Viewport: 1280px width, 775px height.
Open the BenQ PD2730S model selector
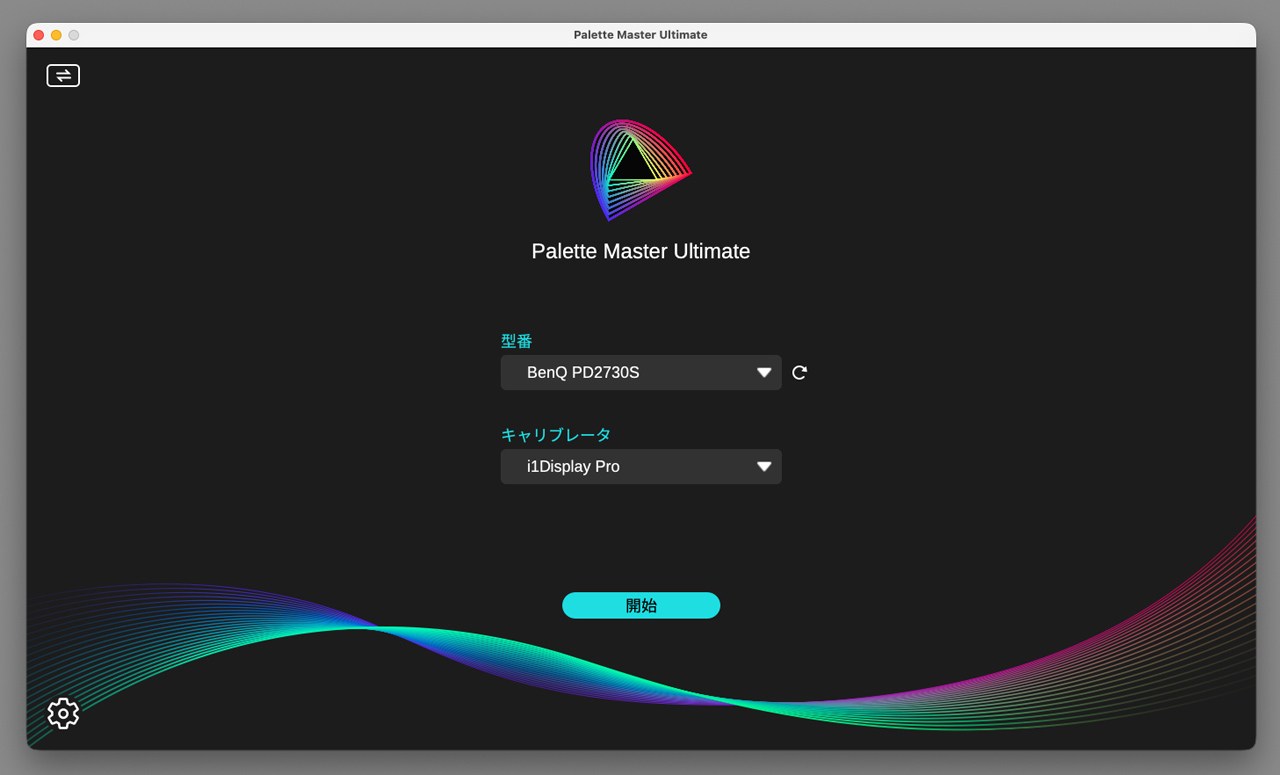pos(640,373)
